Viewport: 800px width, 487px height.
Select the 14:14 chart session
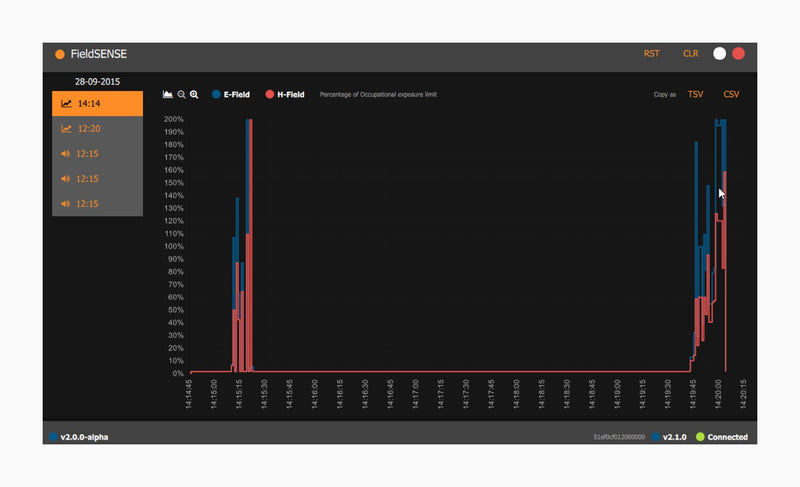[97, 103]
